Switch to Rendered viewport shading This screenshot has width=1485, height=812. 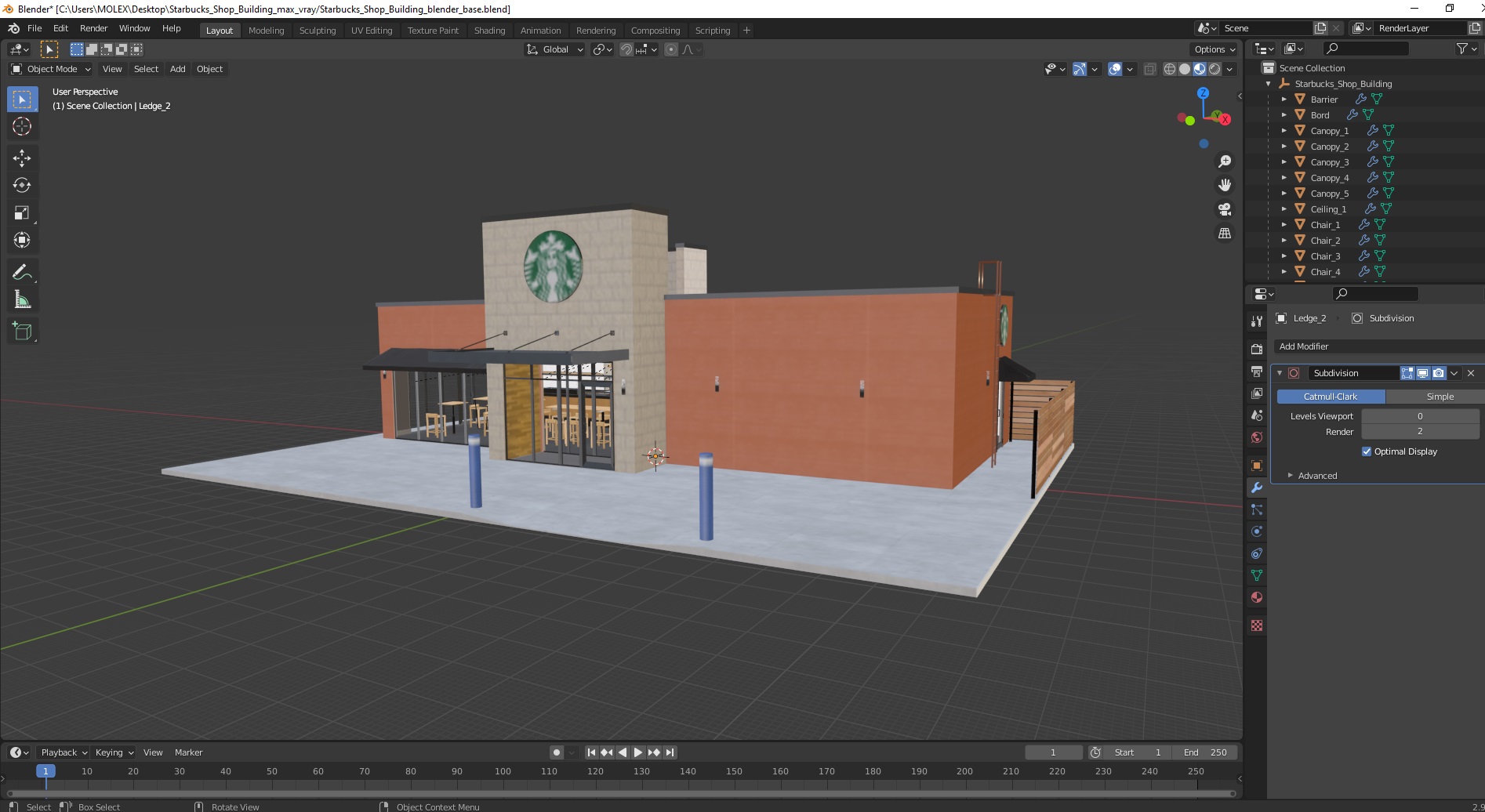pyautogui.click(x=1215, y=69)
